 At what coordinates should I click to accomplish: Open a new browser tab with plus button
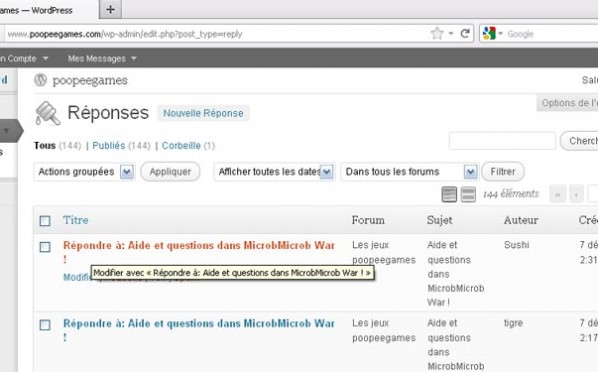click(x=111, y=10)
